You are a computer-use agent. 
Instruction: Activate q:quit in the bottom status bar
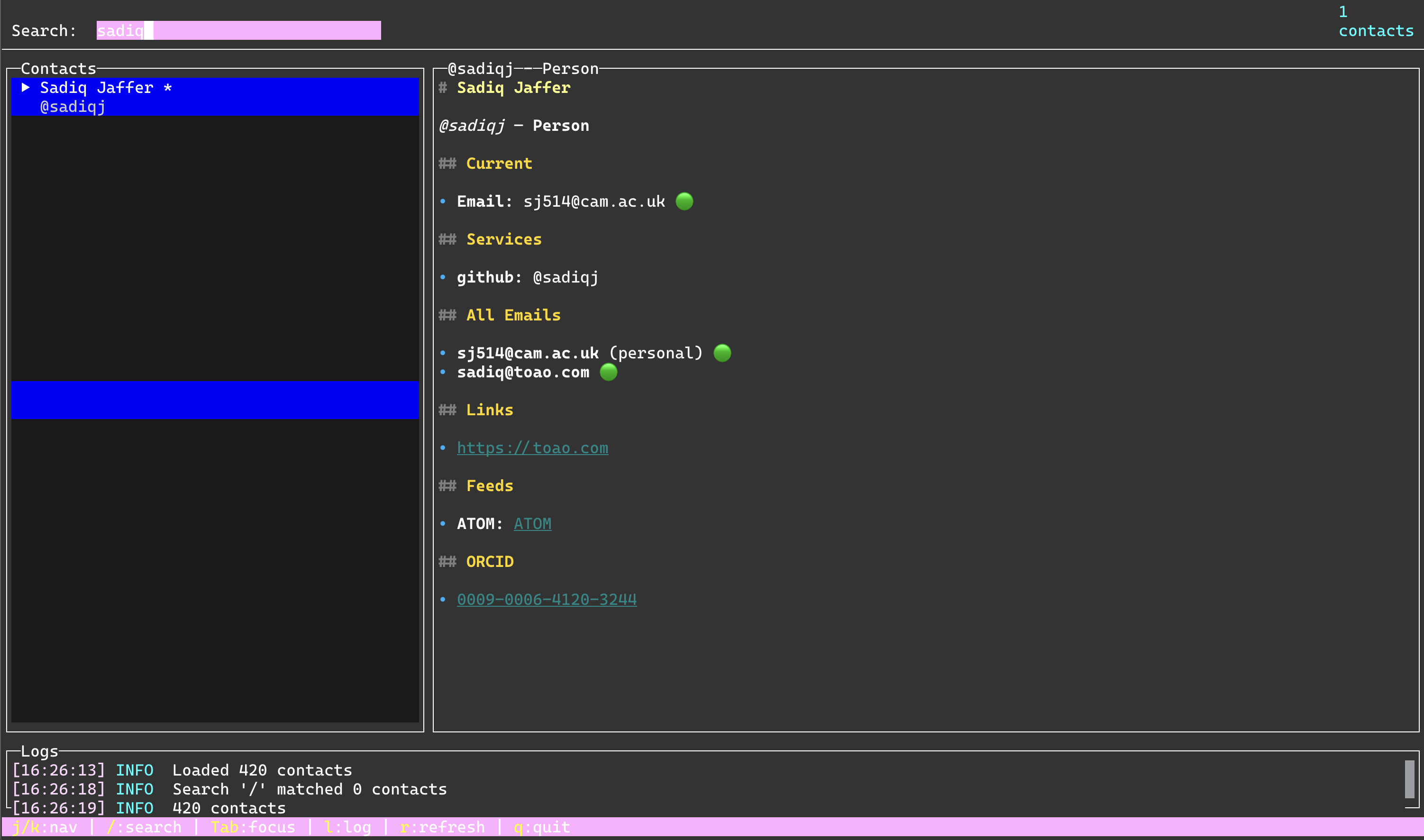click(x=542, y=827)
